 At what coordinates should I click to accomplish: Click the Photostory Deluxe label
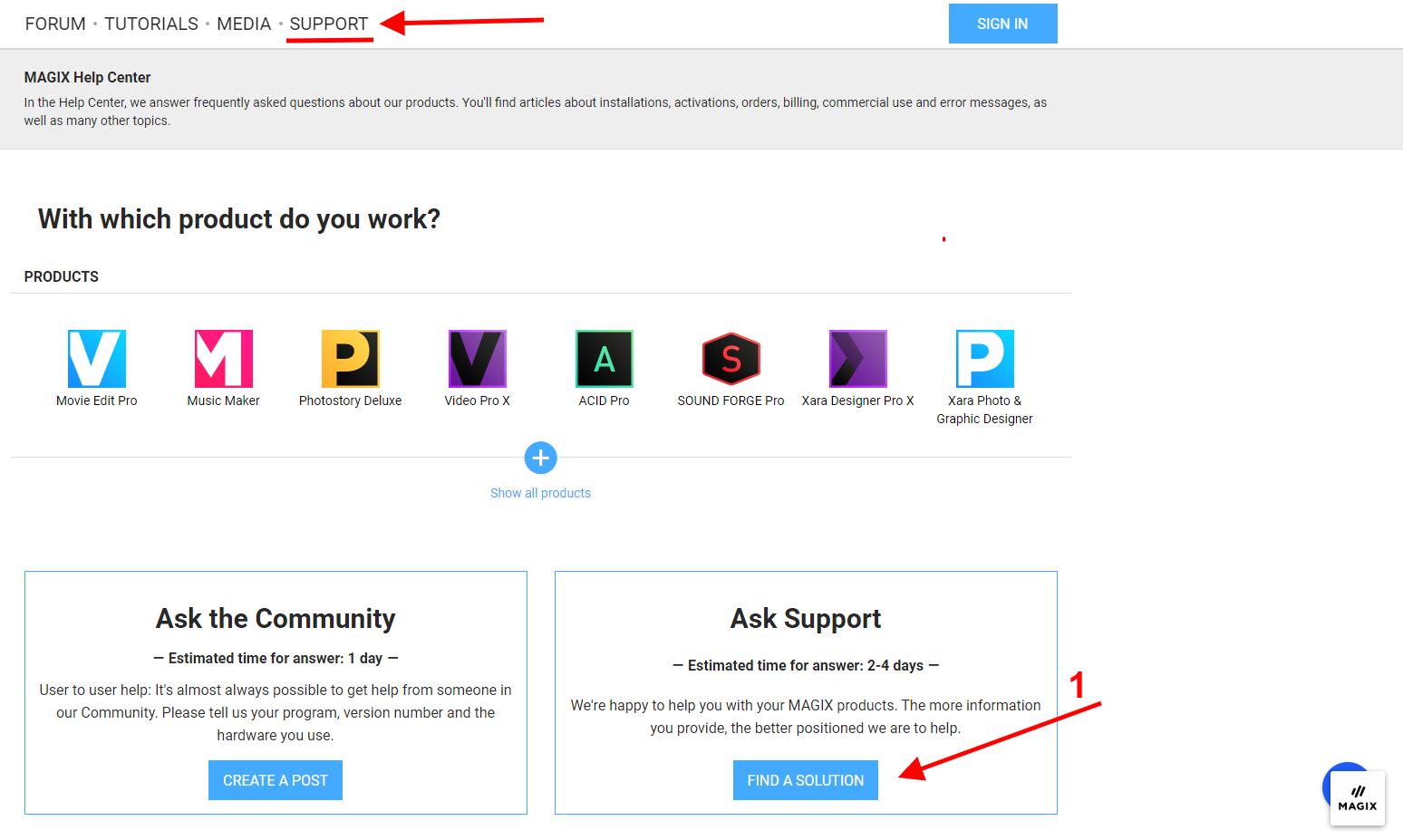tap(351, 401)
